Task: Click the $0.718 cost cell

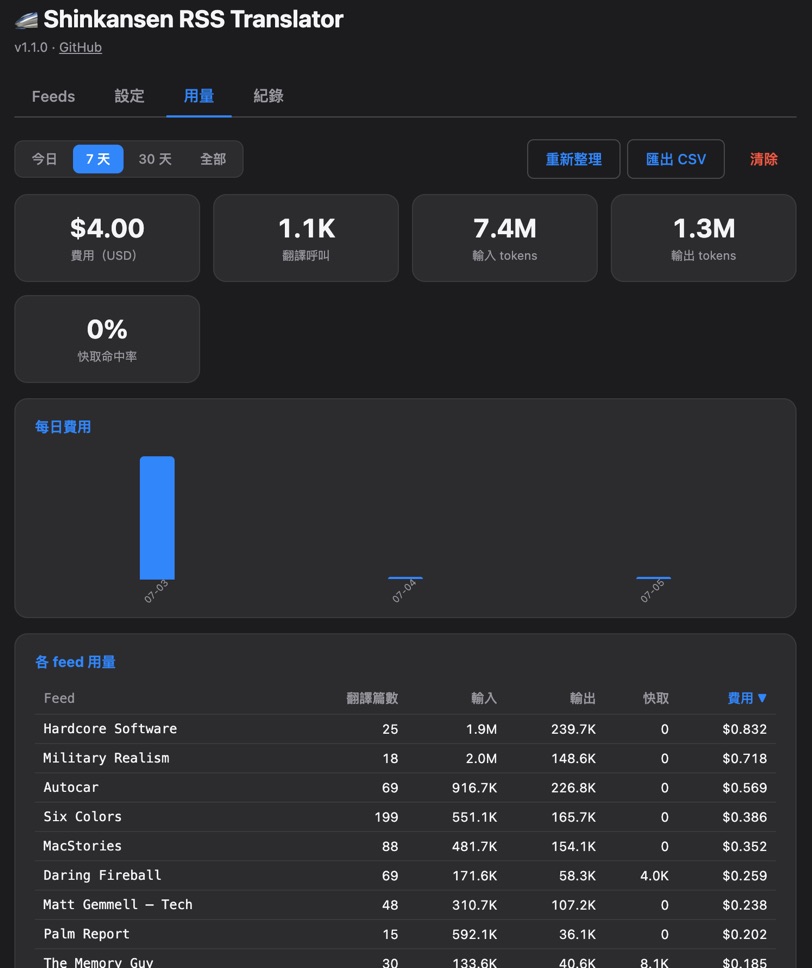Action: coord(745,758)
